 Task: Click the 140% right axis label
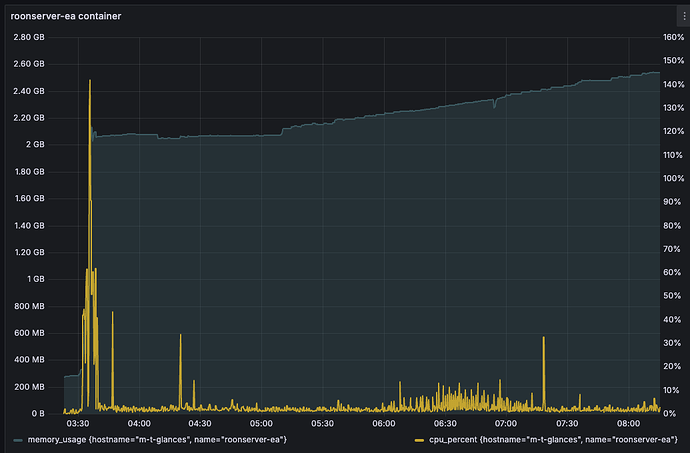(674, 84)
